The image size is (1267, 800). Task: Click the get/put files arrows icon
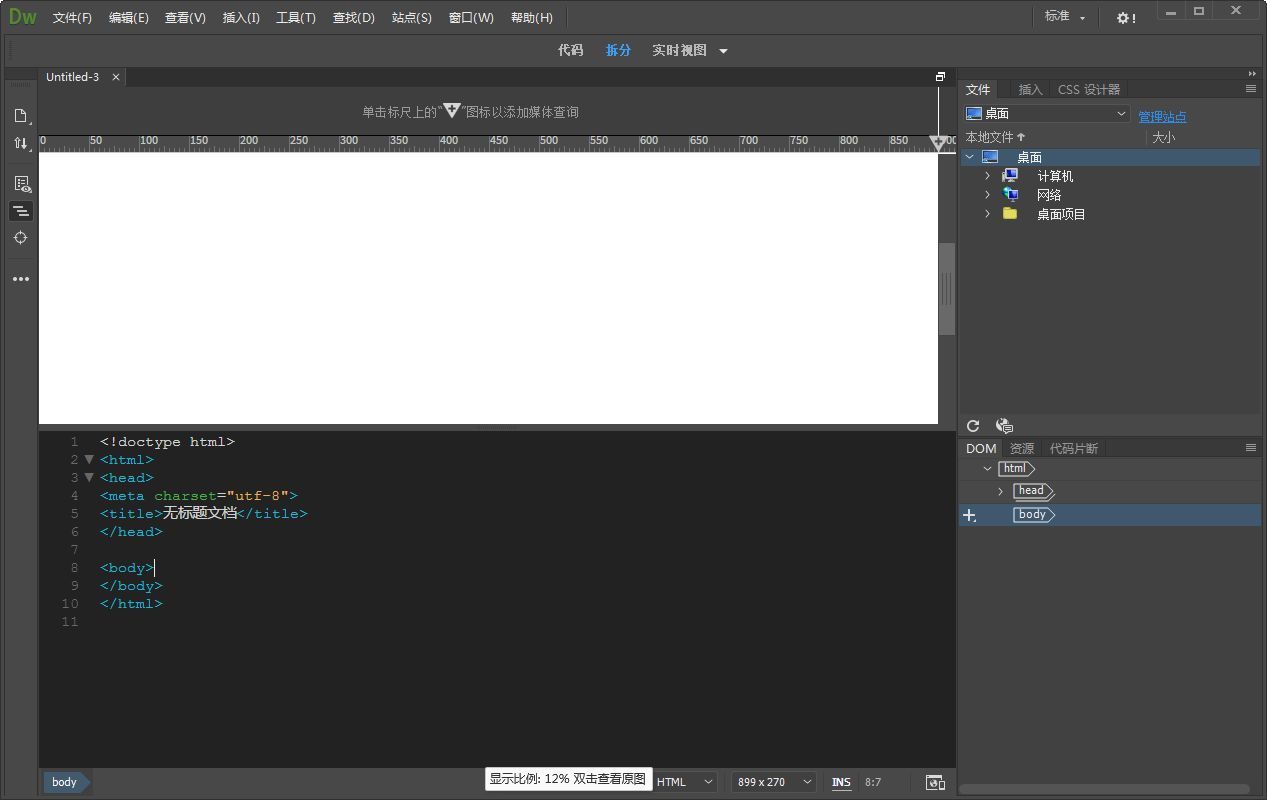point(20,143)
